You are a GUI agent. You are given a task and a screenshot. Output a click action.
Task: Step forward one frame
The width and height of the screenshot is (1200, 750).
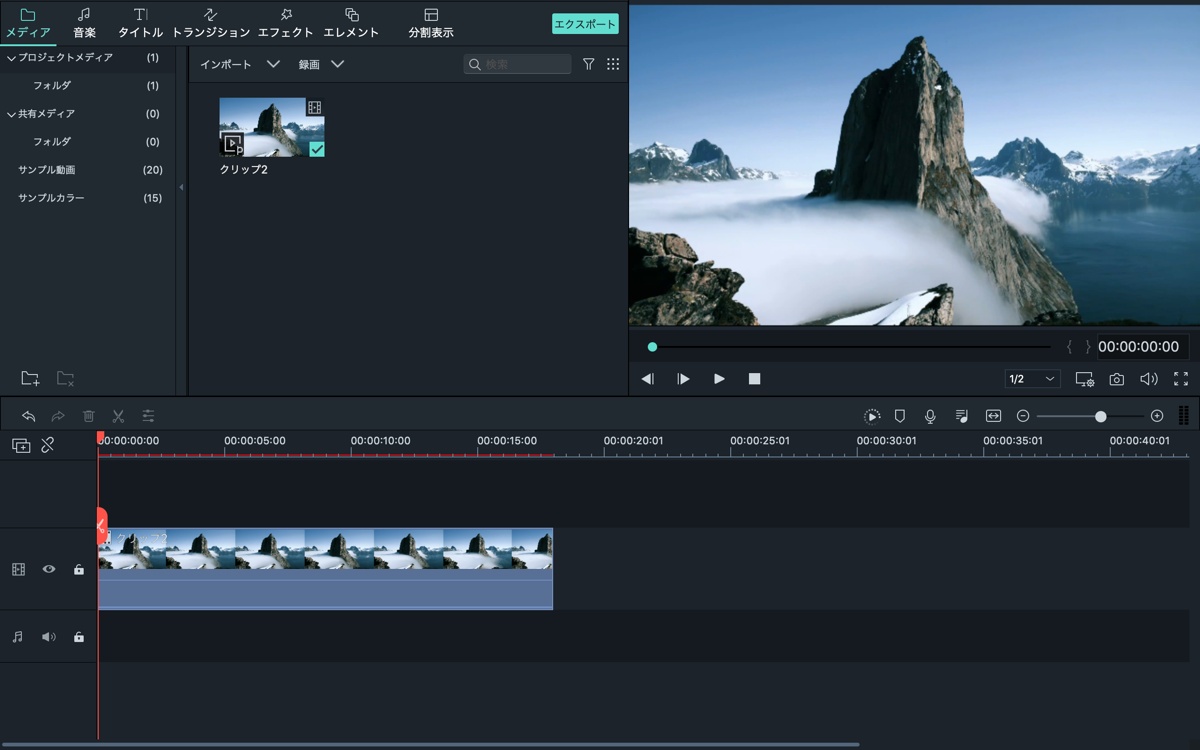pos(683,379)
